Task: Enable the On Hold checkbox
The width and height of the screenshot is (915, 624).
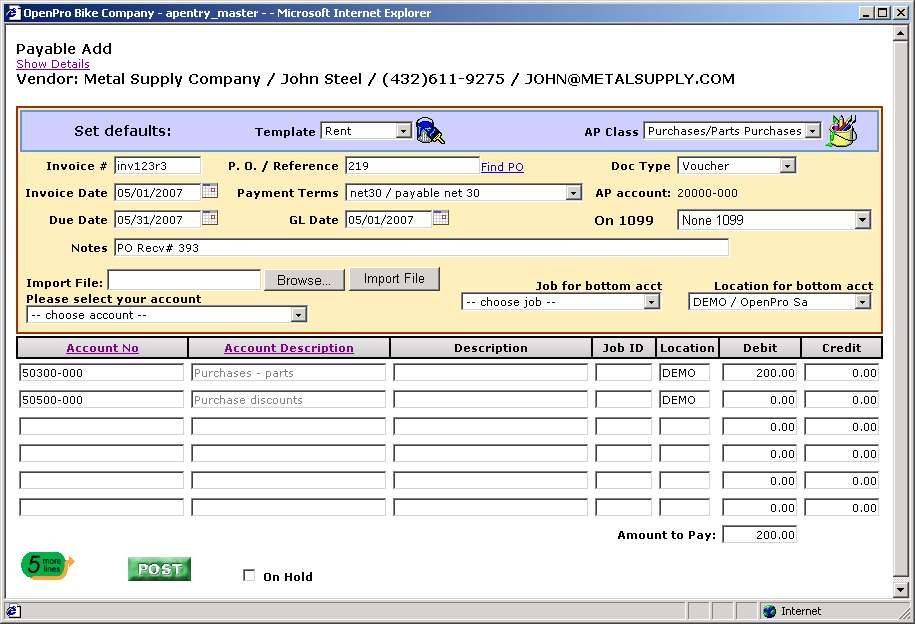Action: point(250,576)
